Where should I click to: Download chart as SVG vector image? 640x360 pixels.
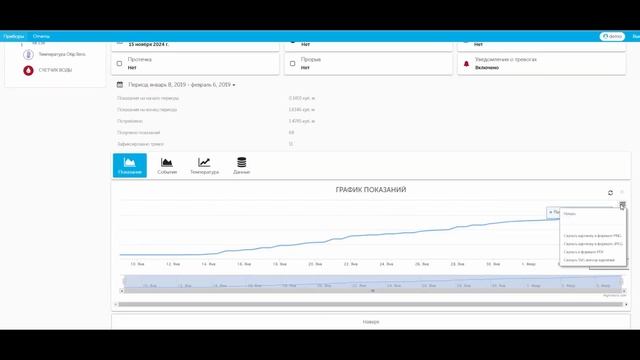point(589,260)
